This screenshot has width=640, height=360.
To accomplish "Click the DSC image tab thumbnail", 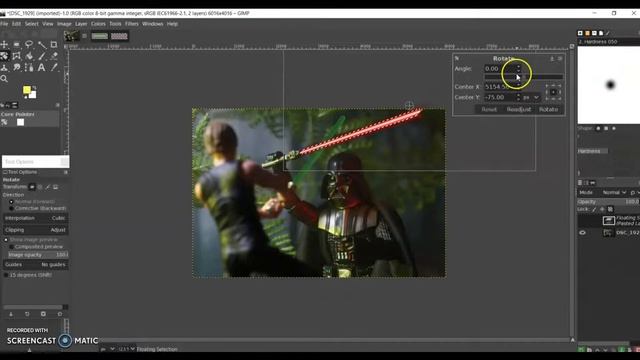I will [x=71, y=36].
